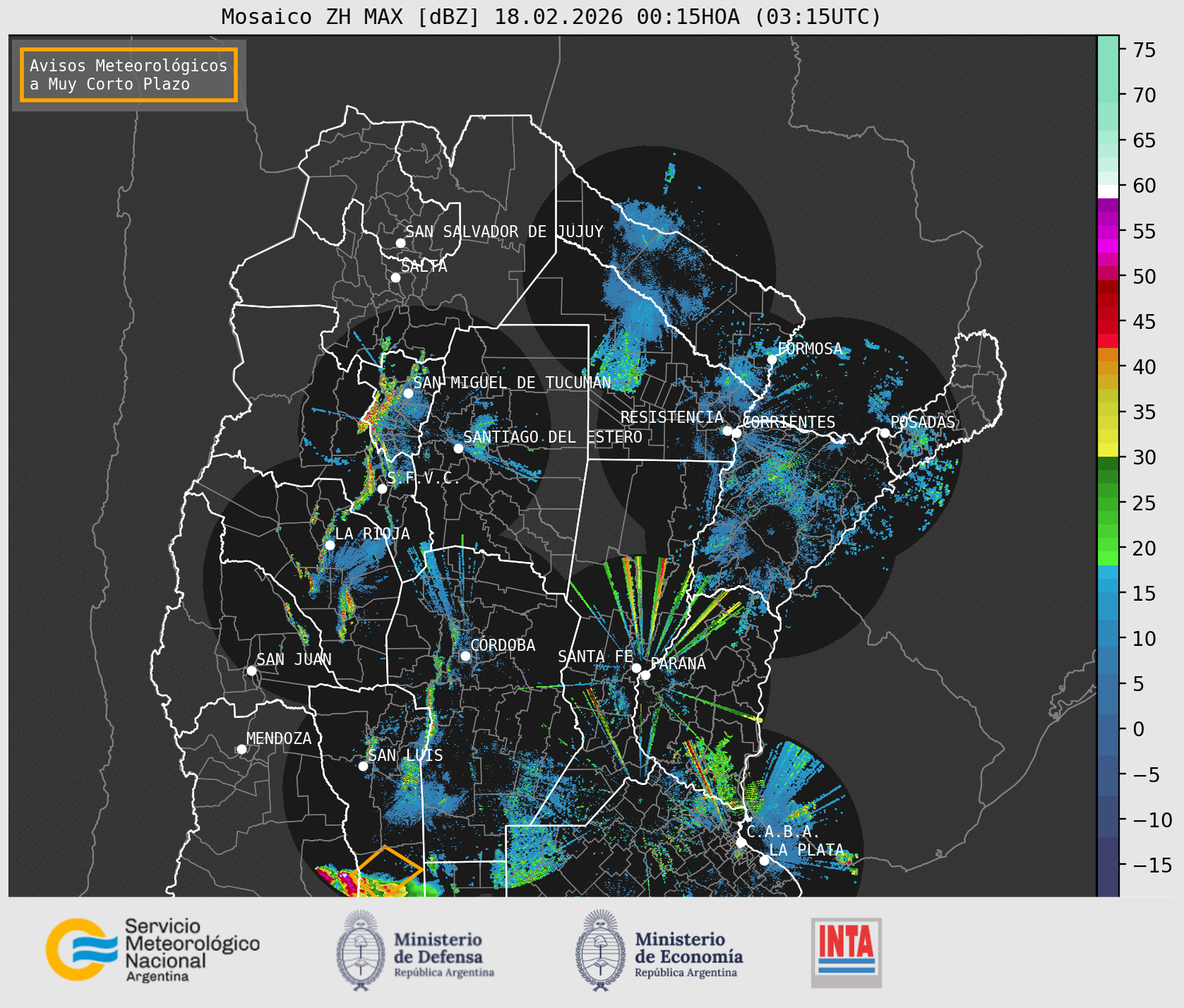Click the Ministerio de Defensa emblem

tap(362, 950)
